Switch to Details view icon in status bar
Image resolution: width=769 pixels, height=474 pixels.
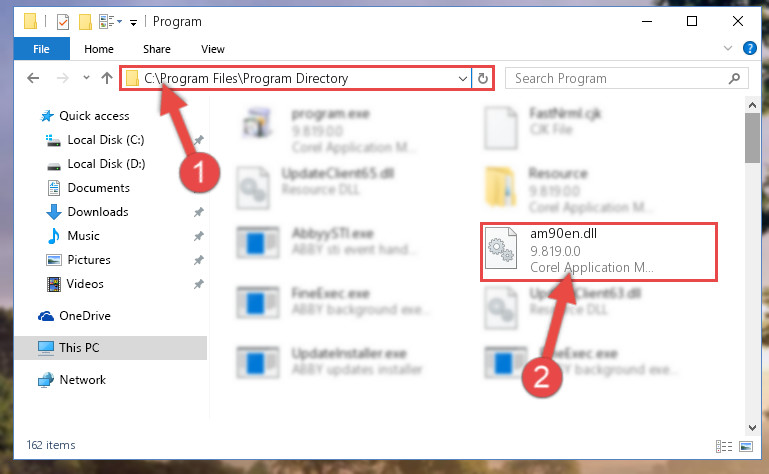(x=724, y=446)
